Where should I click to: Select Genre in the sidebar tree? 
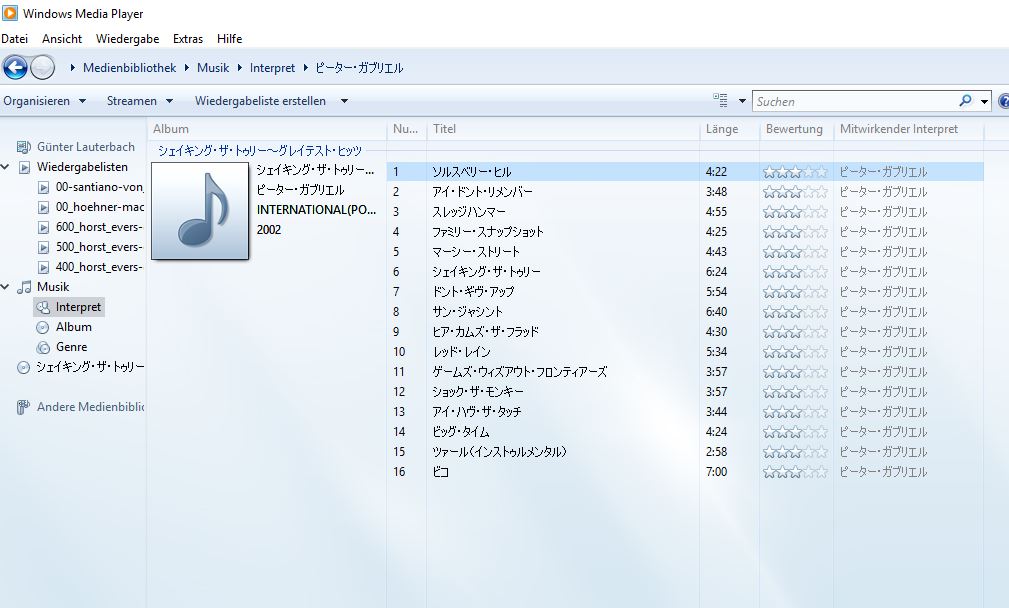[71, 347]
